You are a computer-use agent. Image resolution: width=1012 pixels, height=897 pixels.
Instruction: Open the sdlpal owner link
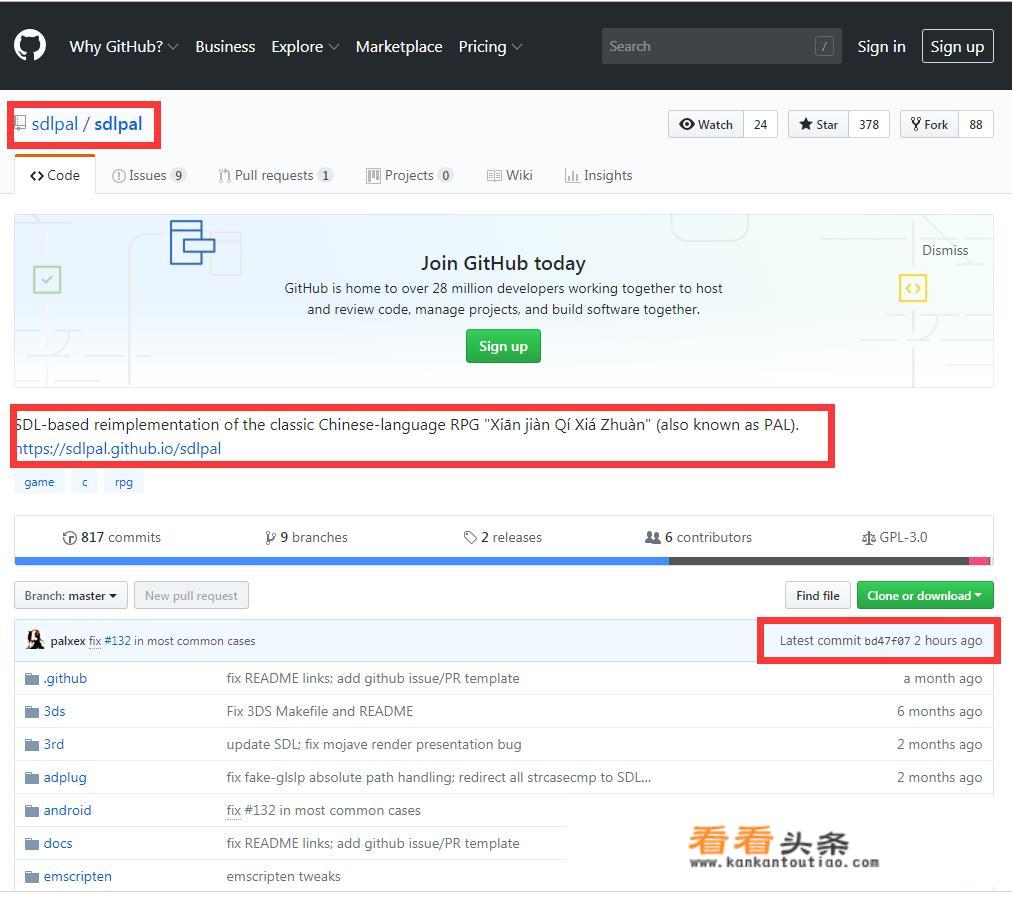54,123
